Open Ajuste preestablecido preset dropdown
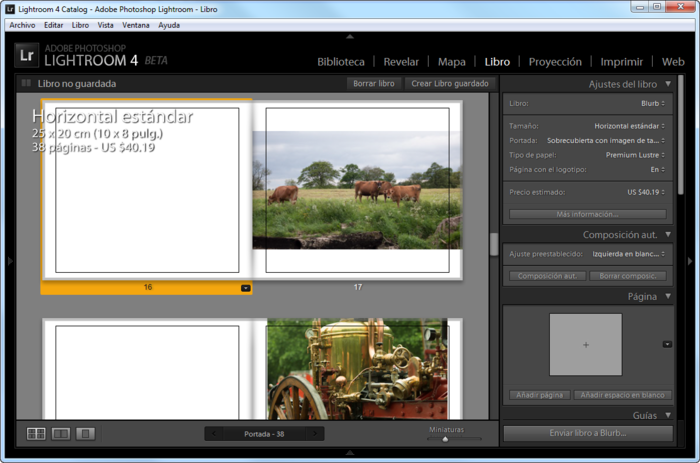 [x=629, y=254]
